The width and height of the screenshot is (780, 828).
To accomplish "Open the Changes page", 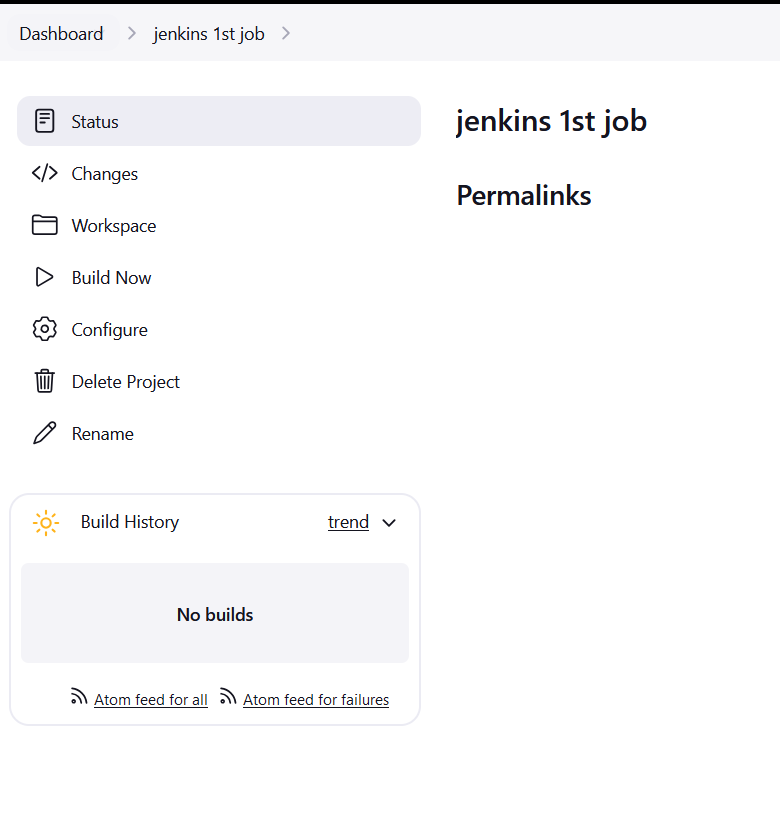I will [219, 173].
